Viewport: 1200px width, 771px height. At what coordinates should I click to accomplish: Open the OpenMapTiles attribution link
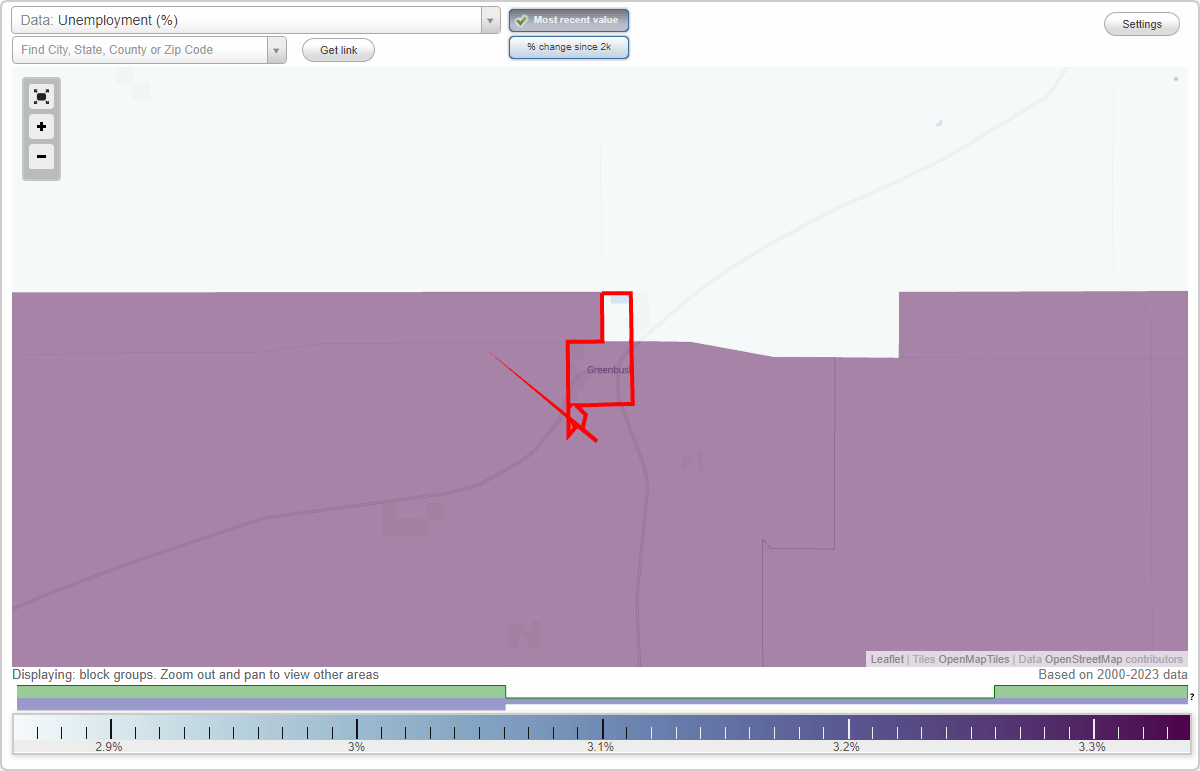[973, 659]
